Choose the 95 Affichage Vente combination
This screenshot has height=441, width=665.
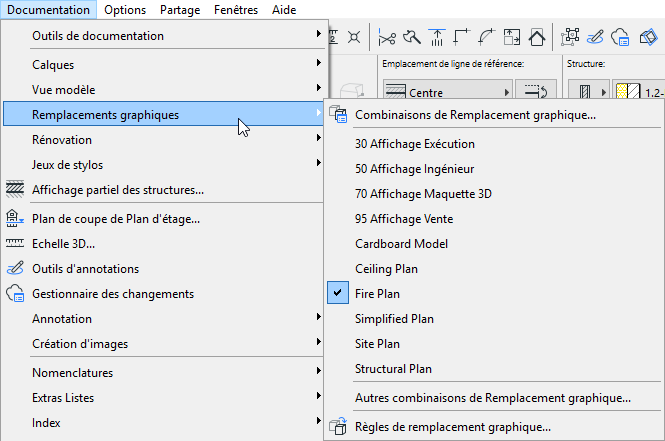pos(494,219)
